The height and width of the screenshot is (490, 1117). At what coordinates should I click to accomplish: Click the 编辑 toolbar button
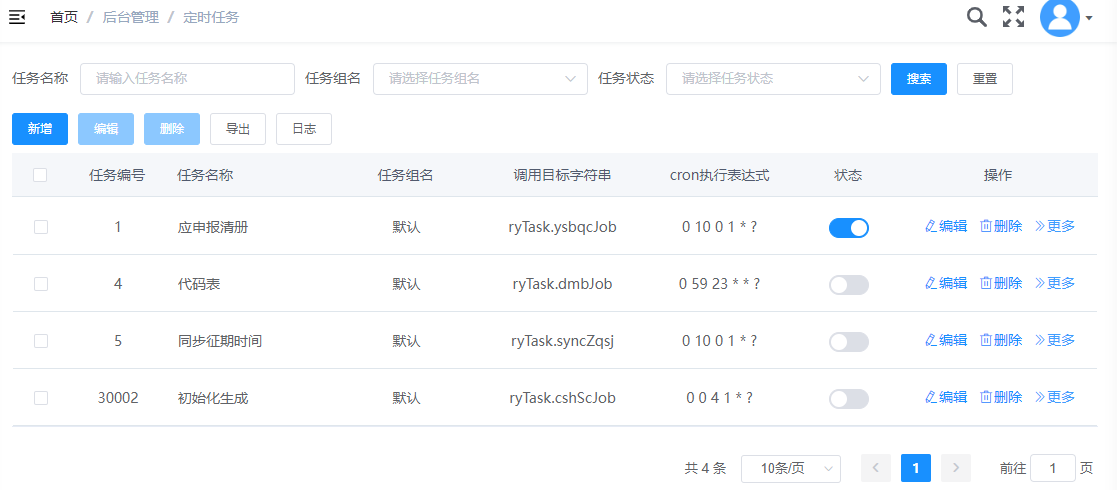106,129
